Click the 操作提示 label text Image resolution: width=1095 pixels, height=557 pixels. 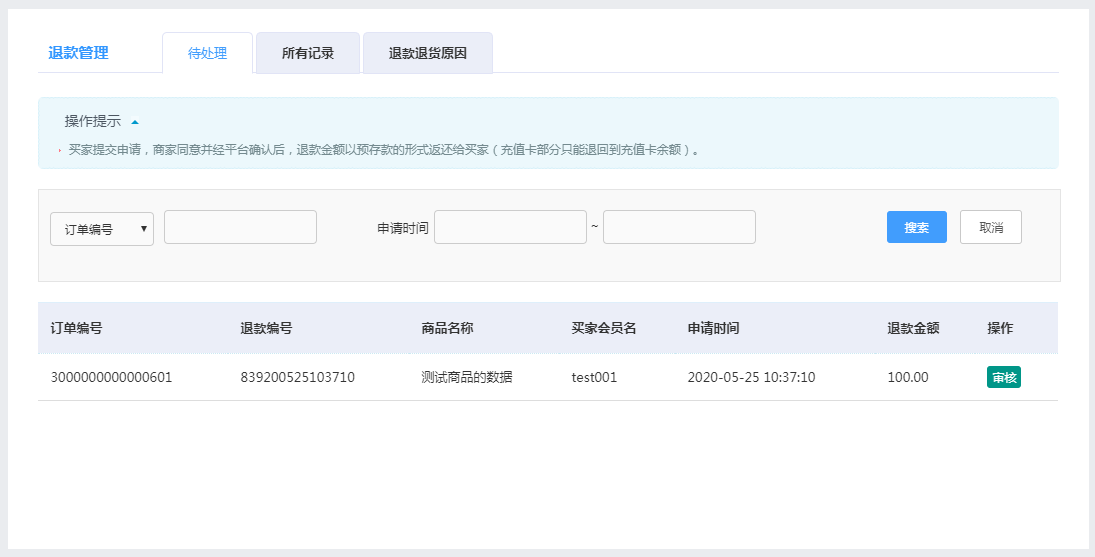point(92,121)
